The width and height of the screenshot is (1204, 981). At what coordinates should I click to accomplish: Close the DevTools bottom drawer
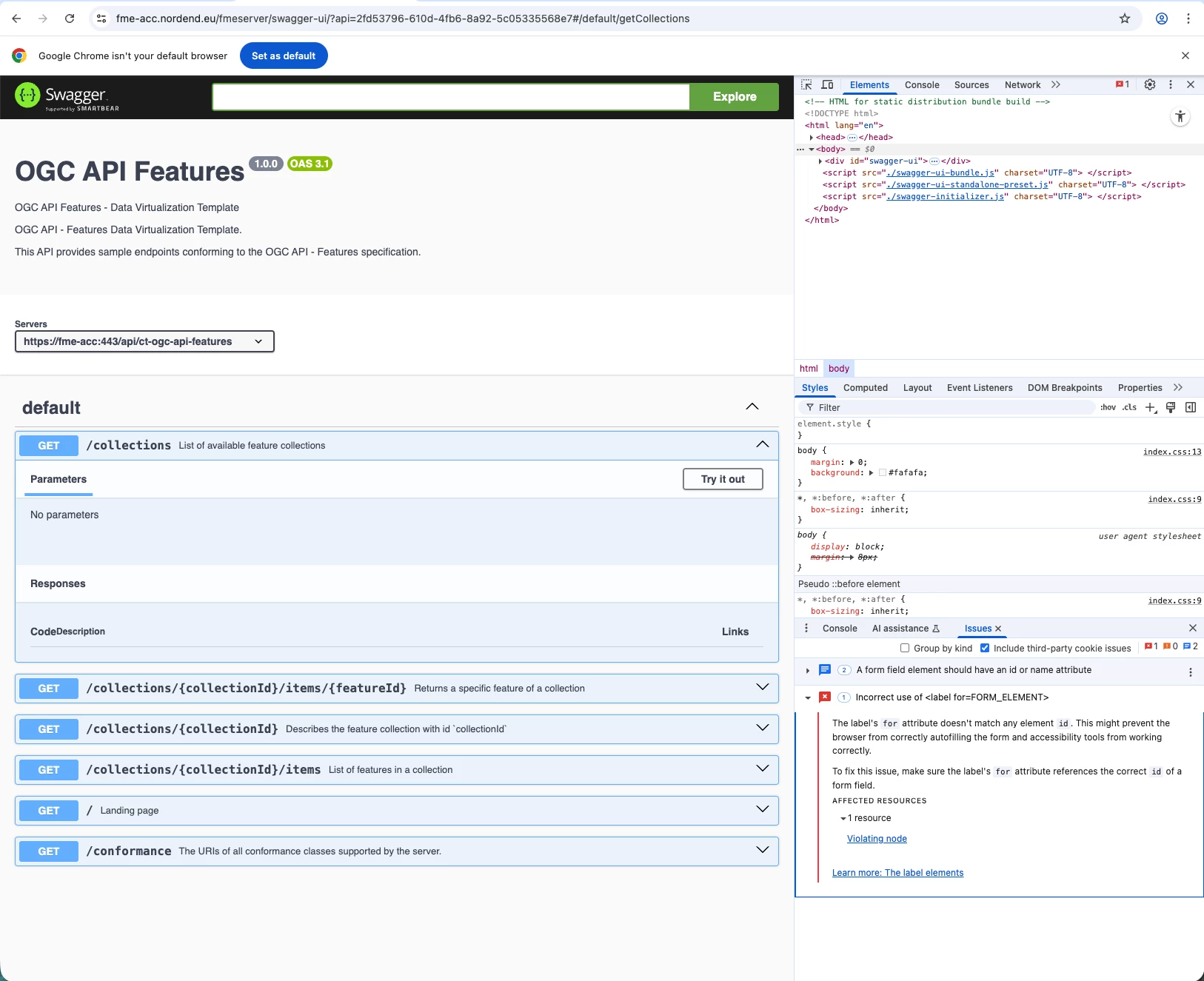pos(1193,628)
